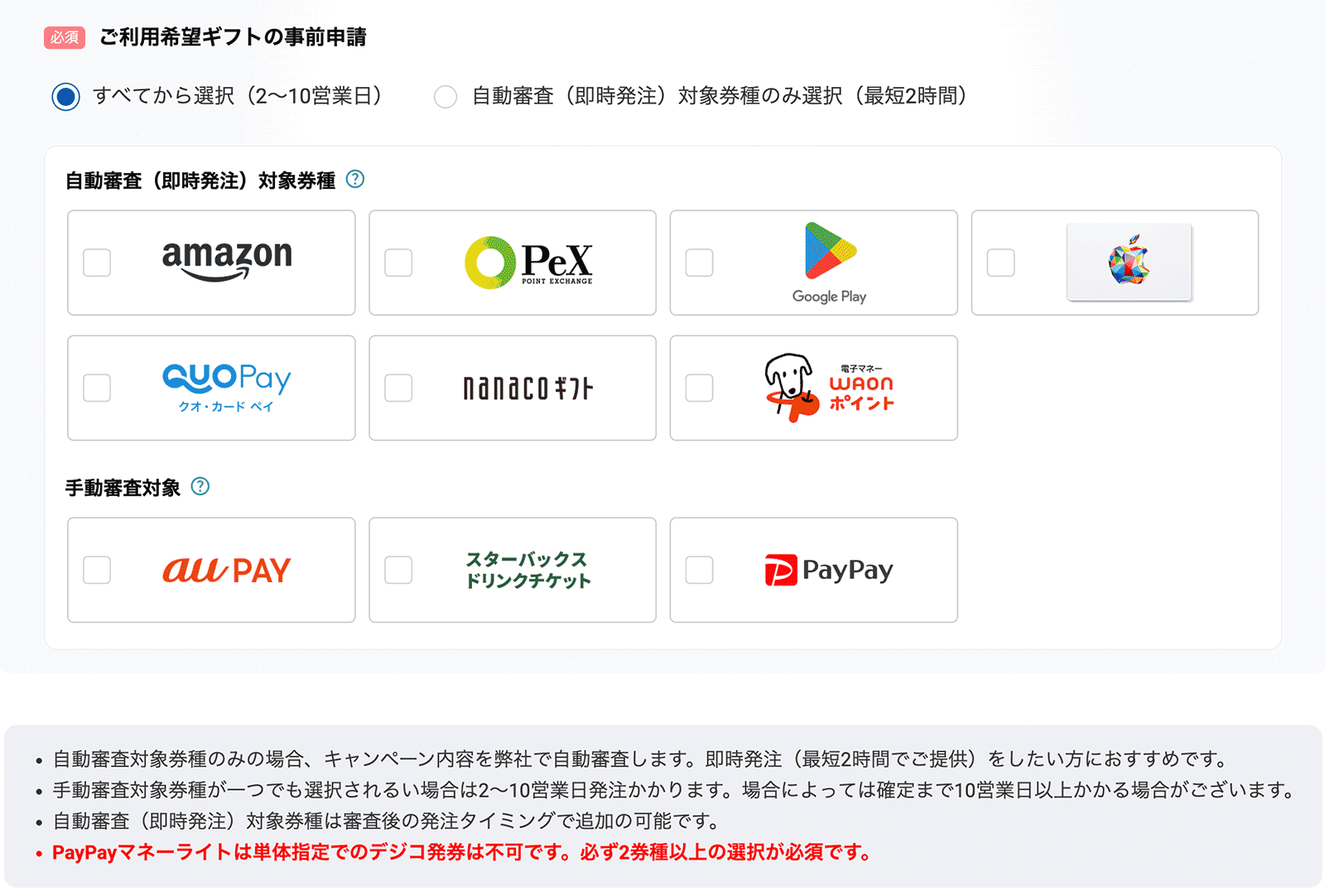
Task: Select 自動審査（即時発注）対象券種のみ選択 radio option
Action: point(446,97)
